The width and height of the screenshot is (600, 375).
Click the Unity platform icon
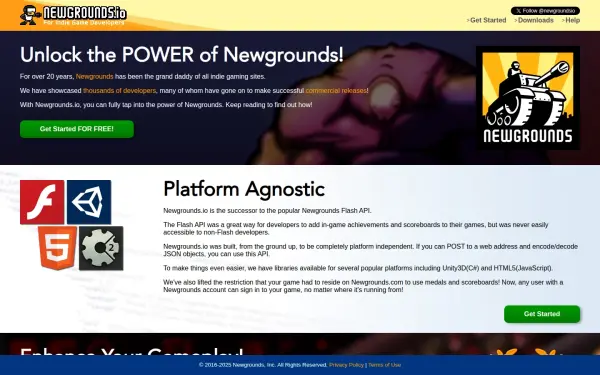[89, 202]
